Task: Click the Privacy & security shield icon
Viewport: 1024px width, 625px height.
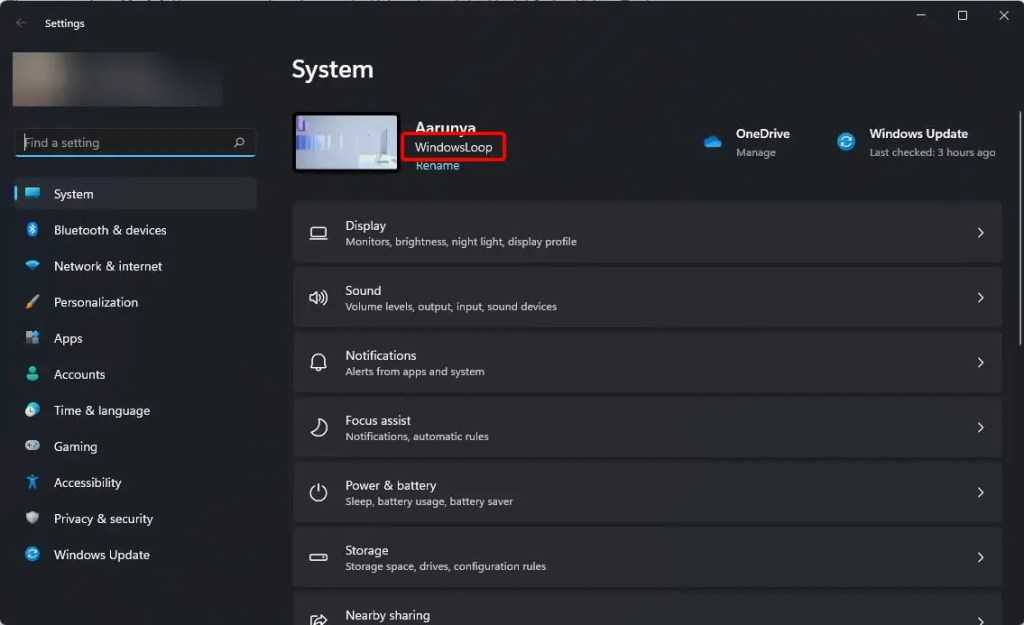Action: coord(33,518)
